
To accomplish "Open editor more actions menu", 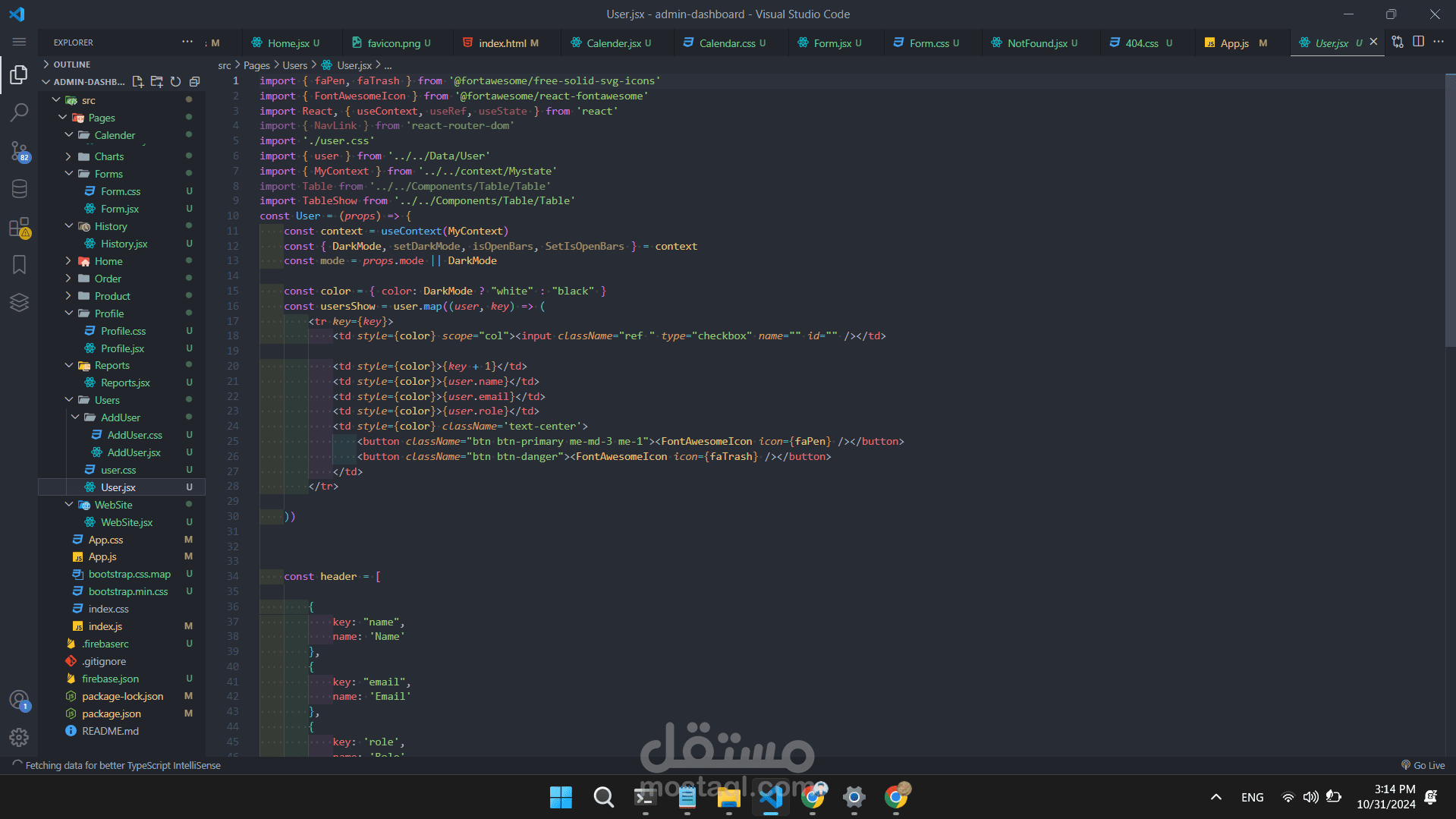I will pyautogui.click(x=1439, y=42).
